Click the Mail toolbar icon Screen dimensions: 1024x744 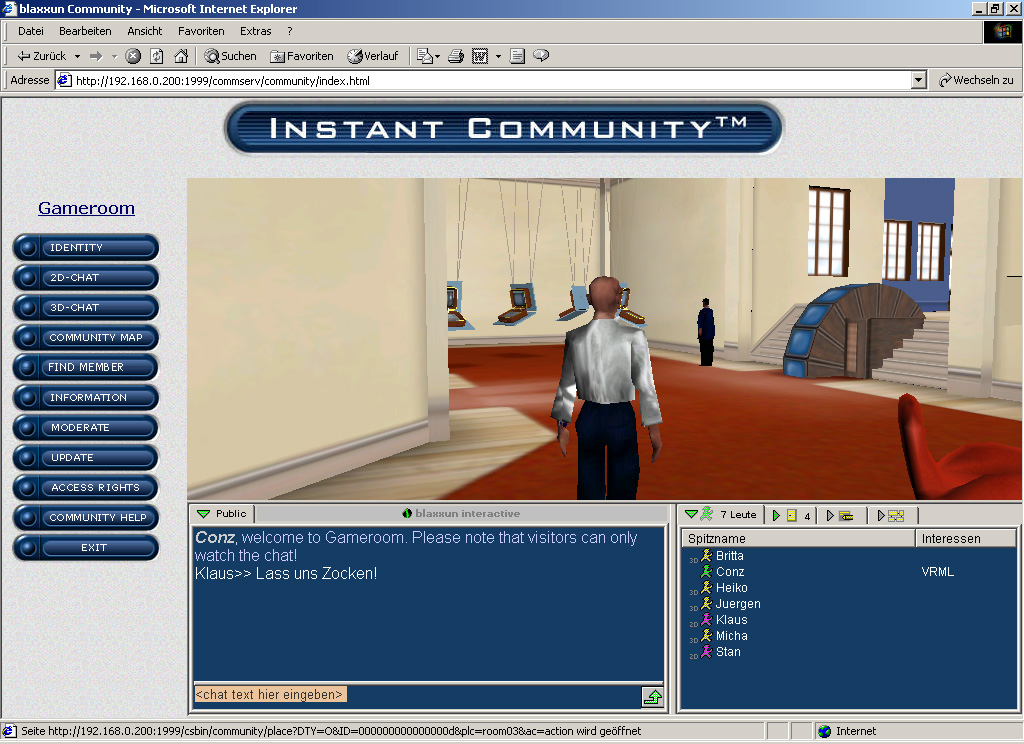point(424,56)
